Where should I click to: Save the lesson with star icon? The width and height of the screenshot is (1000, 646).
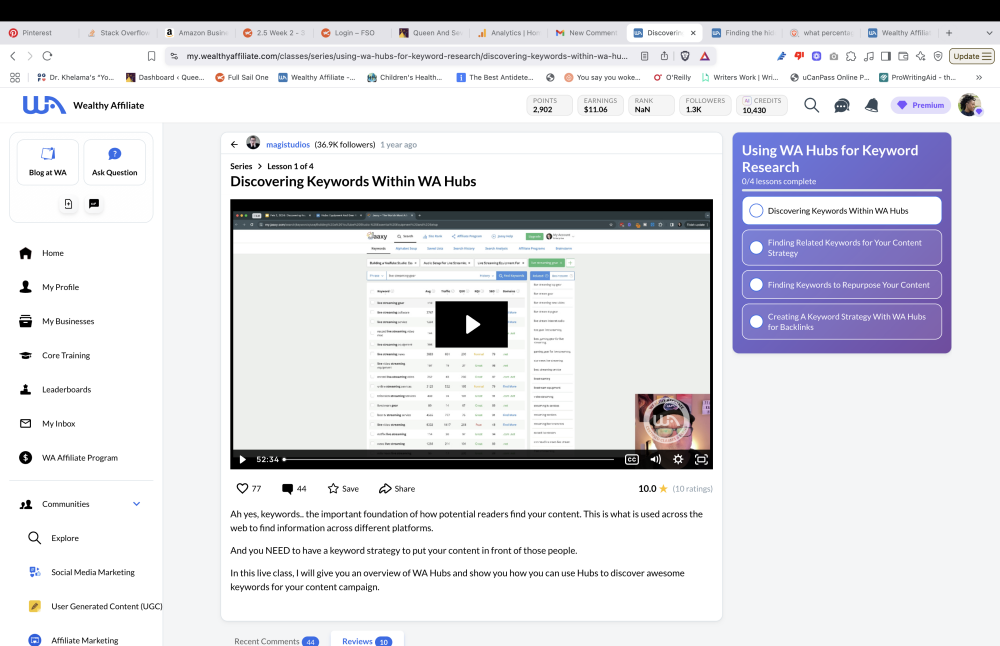point(343,488)
